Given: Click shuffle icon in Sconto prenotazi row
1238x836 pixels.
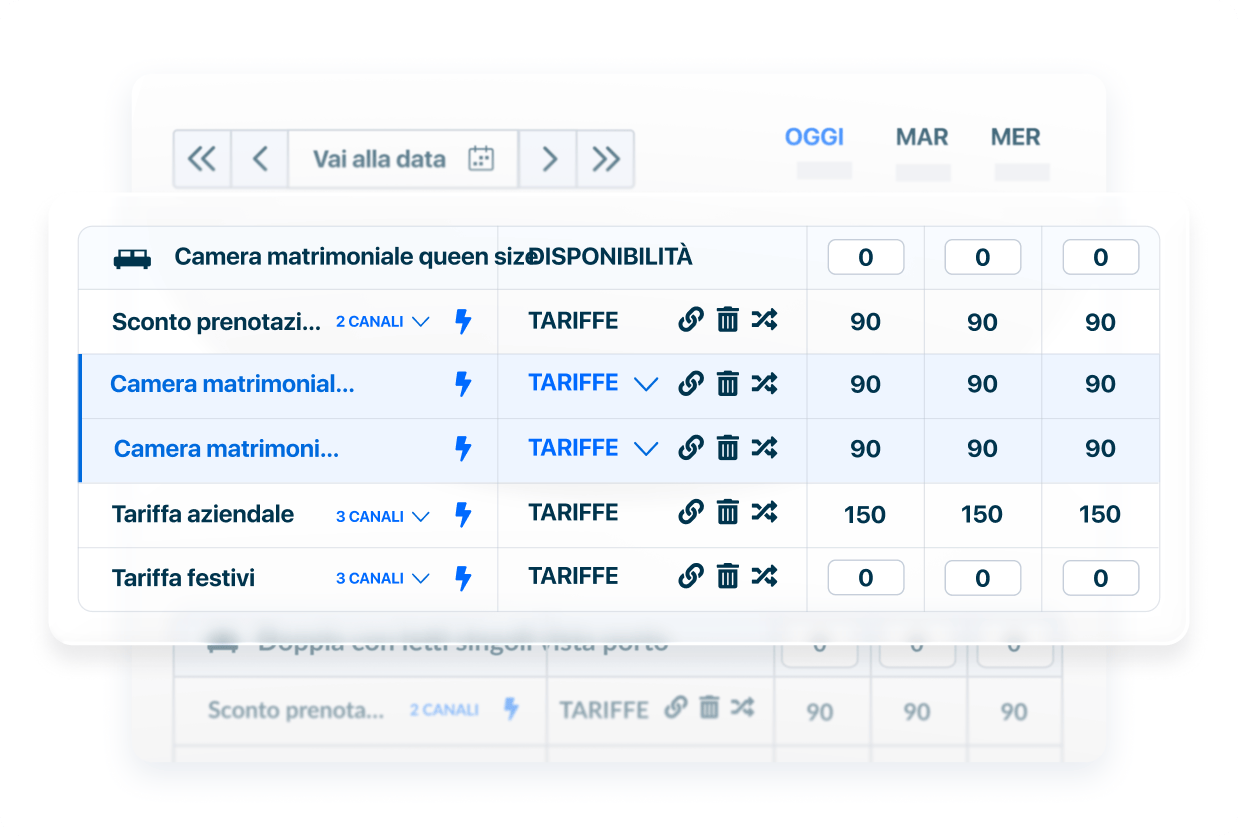Looking at the screenshot, I should [764, 320].
